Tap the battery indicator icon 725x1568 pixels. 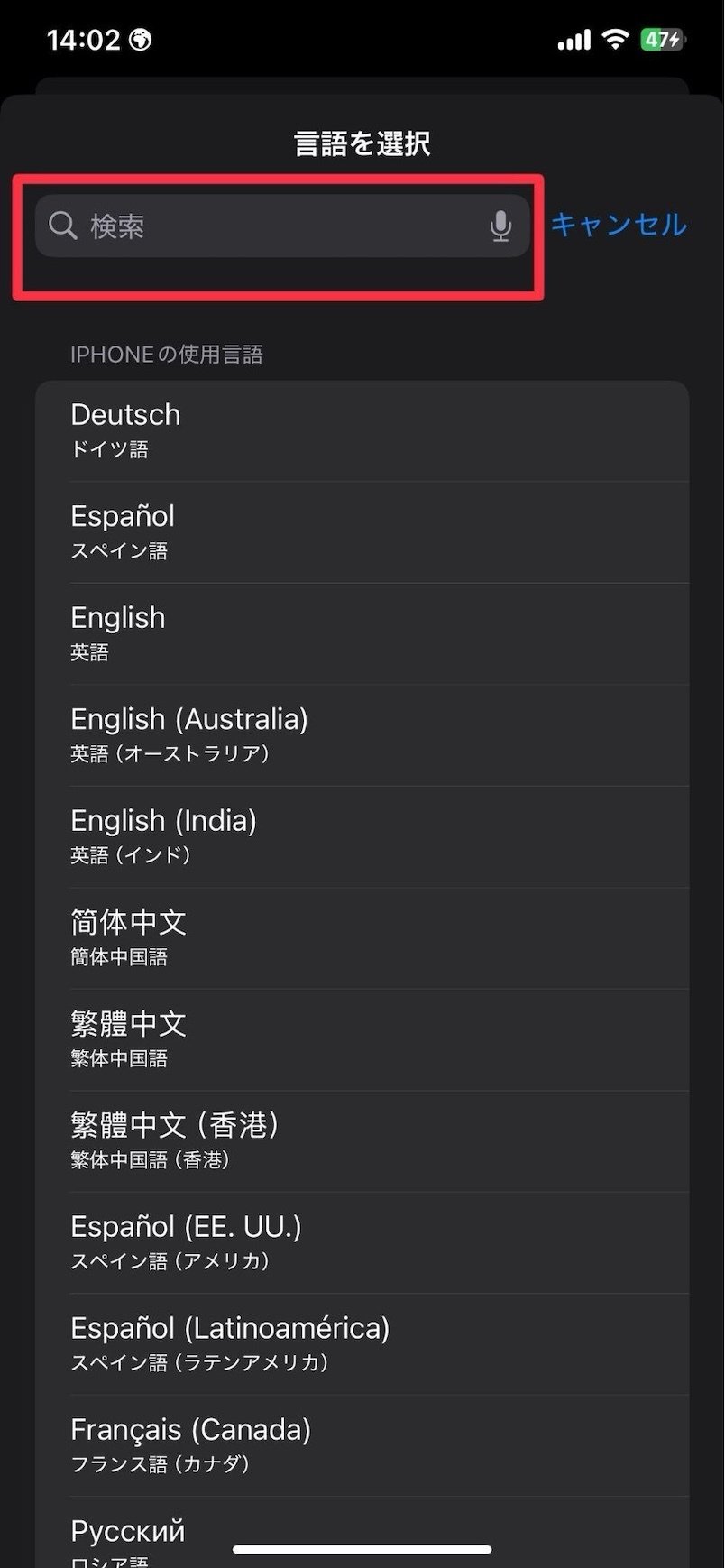pyautogui.click(x=663, y=39)
